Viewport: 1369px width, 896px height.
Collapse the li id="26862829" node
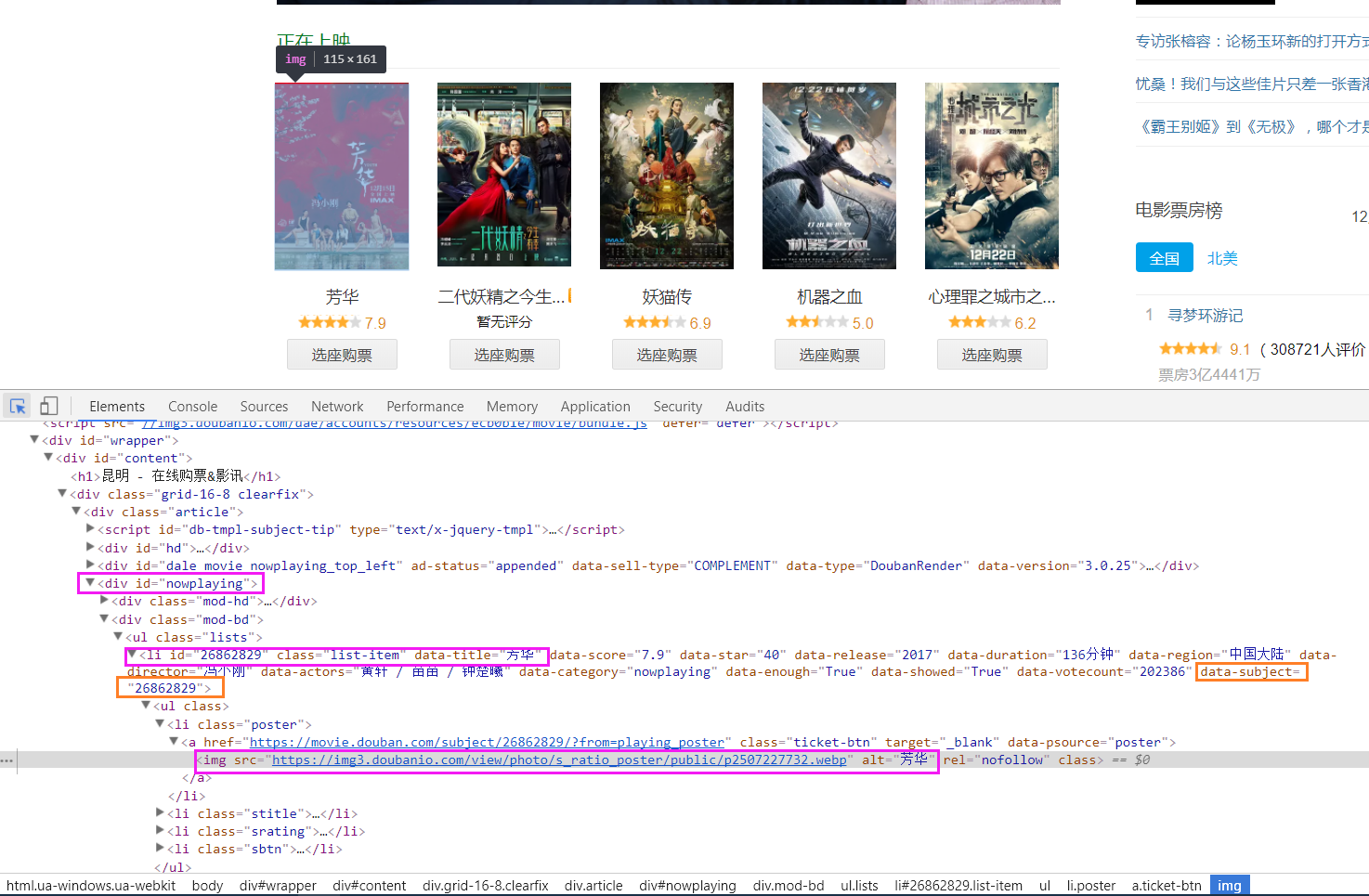point(132,655)
